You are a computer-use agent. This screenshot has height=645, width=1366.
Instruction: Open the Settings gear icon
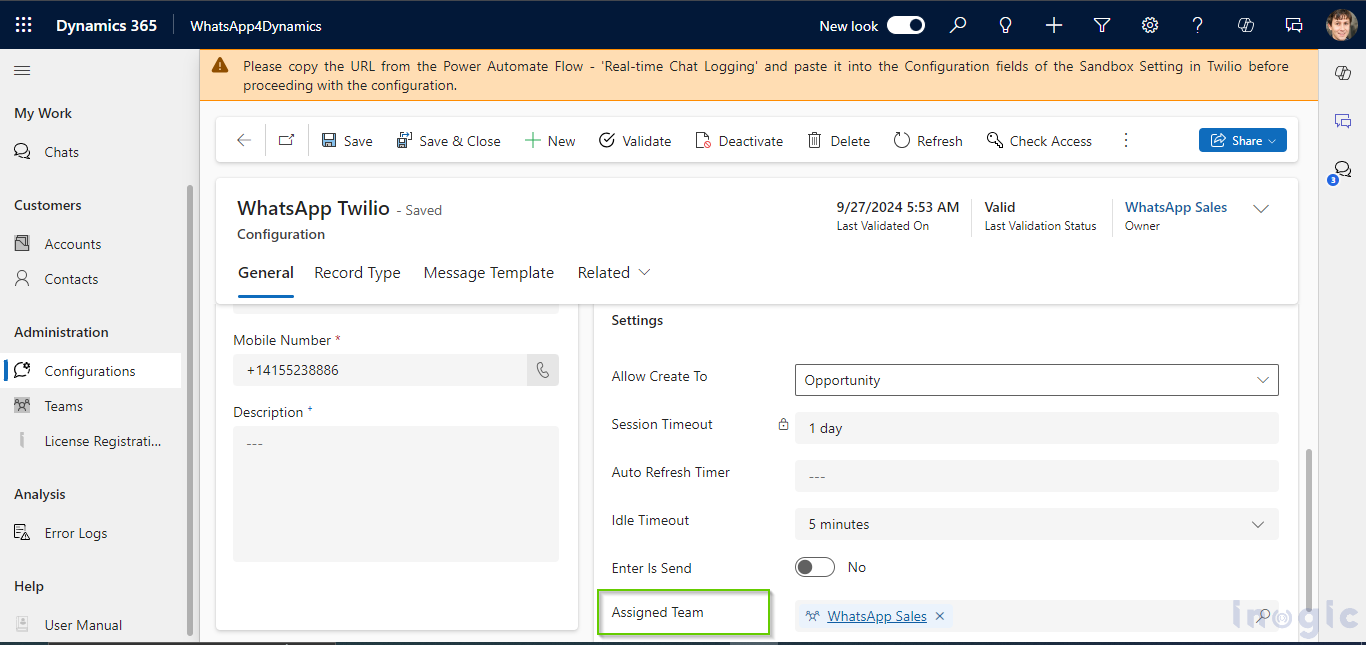coord(1150,26)
